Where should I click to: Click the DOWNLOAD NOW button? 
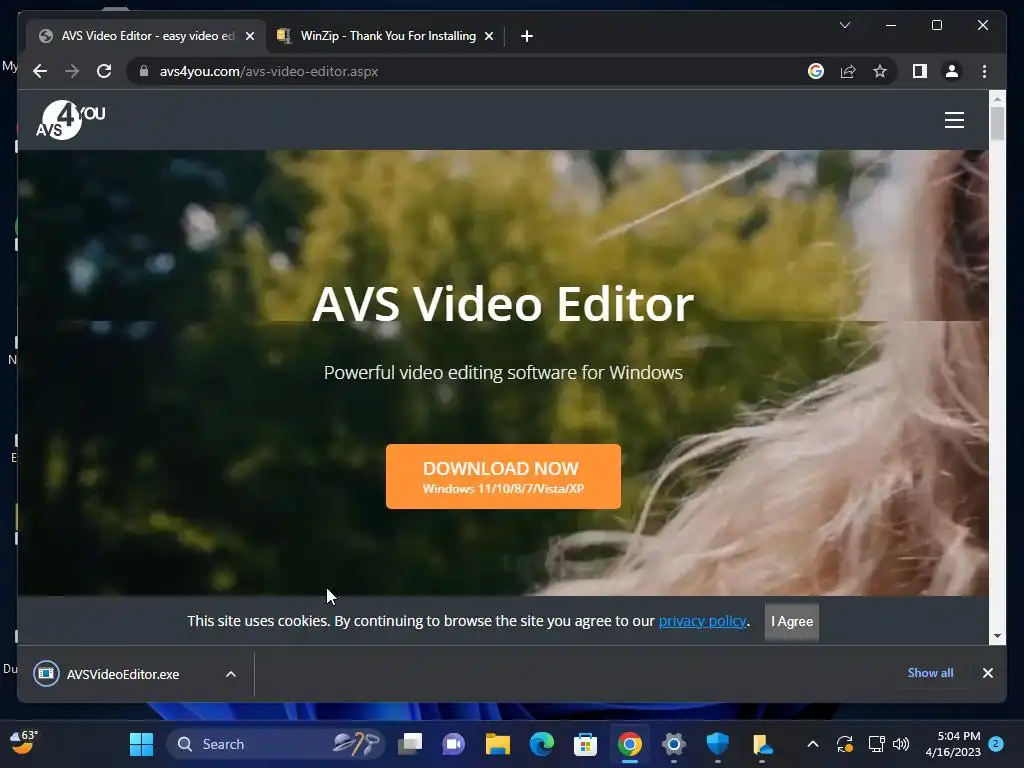point(503,477)
